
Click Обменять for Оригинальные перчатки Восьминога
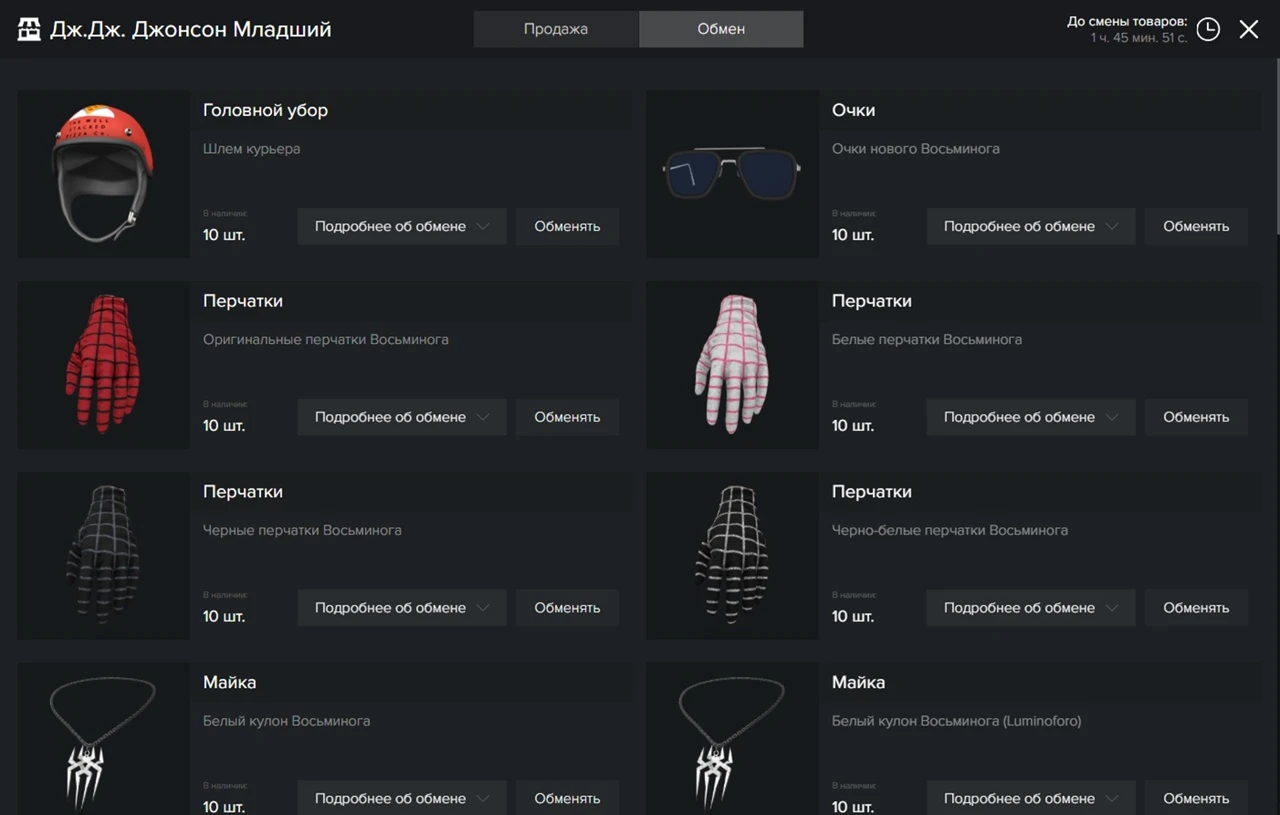tap(567, 417)
